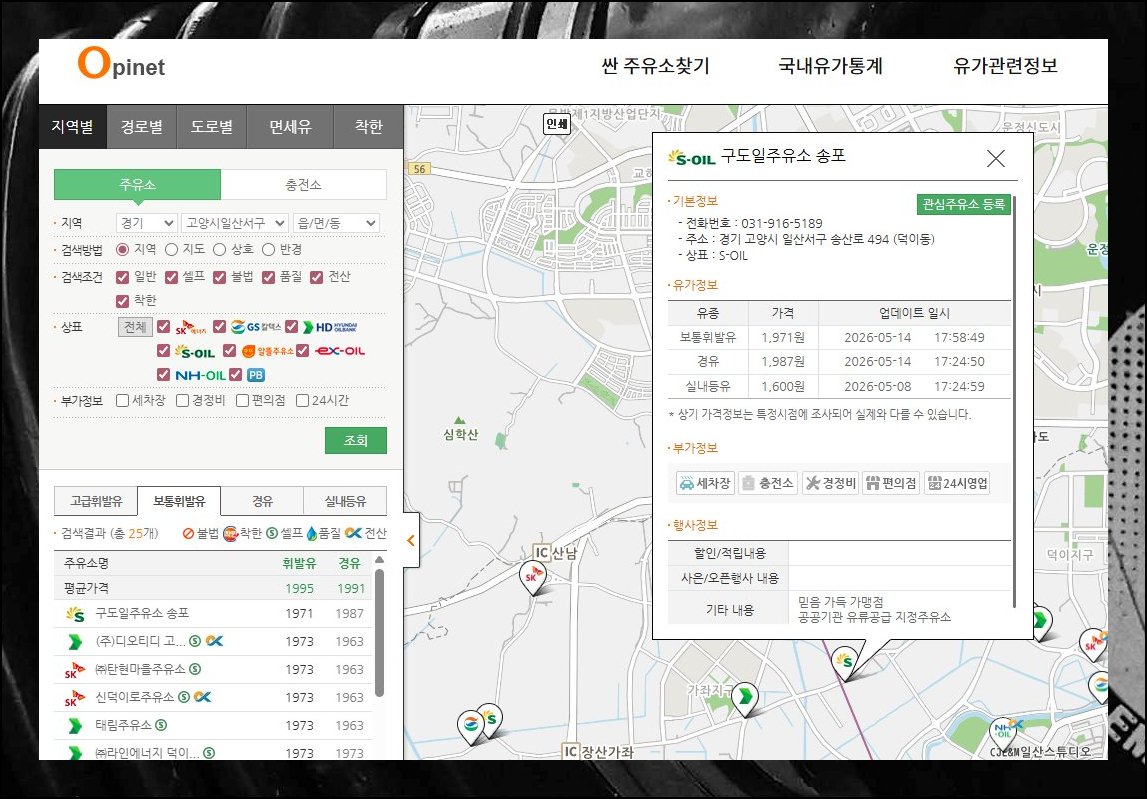The height and width of the screenshot is (799, 1147).
Task: Enable the 24시간 additional info checkbox
Action: pyautogui.click(x=302, y=400)
